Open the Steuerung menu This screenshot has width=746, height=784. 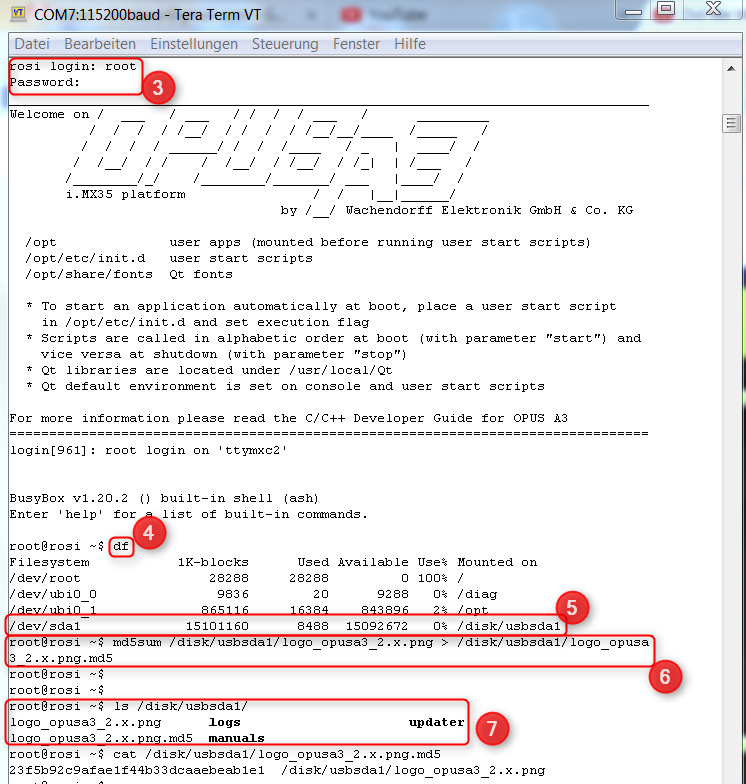click(285, 44)
